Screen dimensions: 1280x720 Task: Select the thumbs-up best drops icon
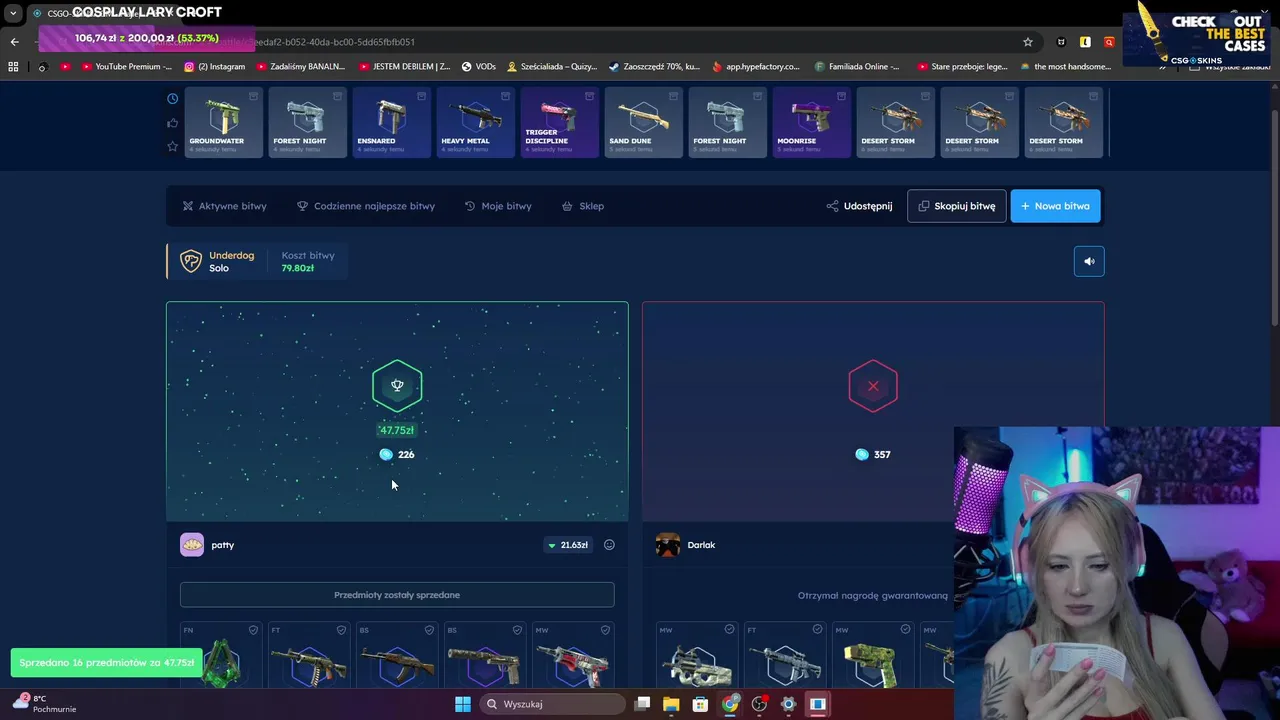point(173,122)
